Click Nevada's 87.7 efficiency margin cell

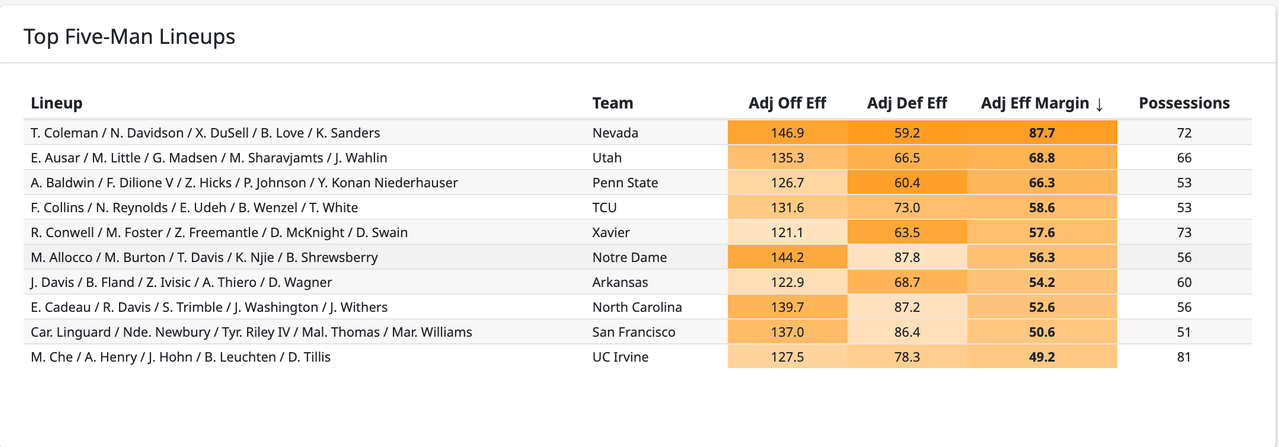click(1042, 132)
